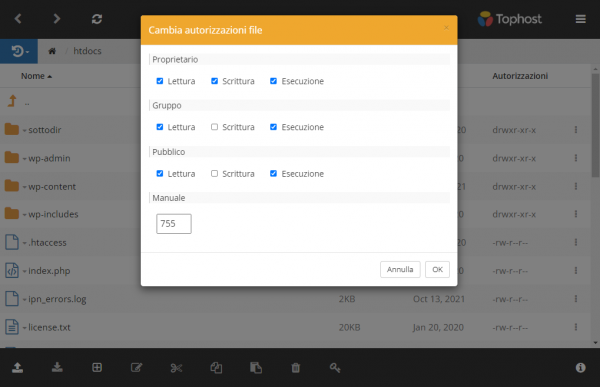Toggle Pubblico Esecuzione checkbox
This screenshot has height=387, width=600.
coord(273,173)
